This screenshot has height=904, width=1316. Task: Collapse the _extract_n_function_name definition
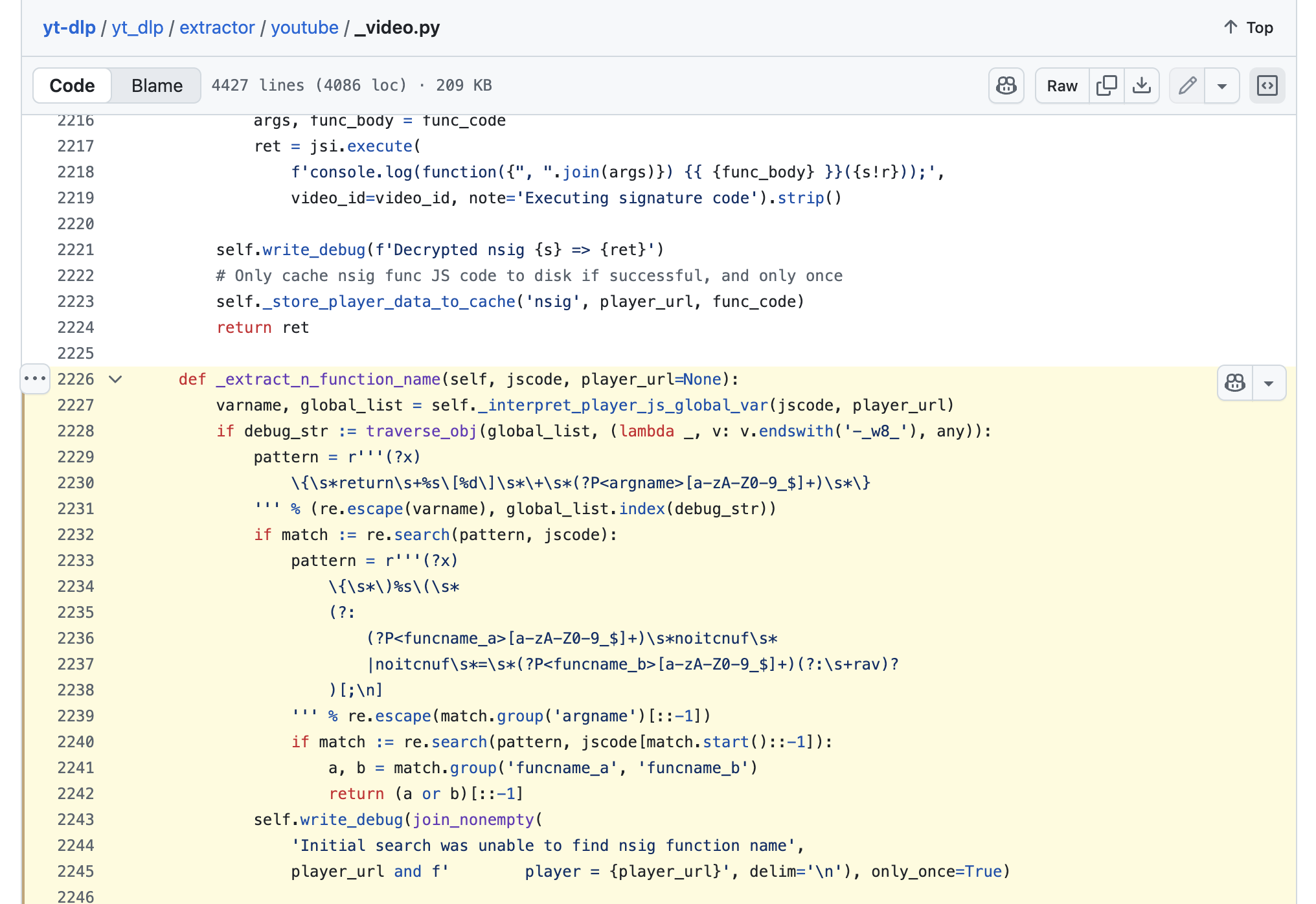pyautogui.click(x=115, y=379)
